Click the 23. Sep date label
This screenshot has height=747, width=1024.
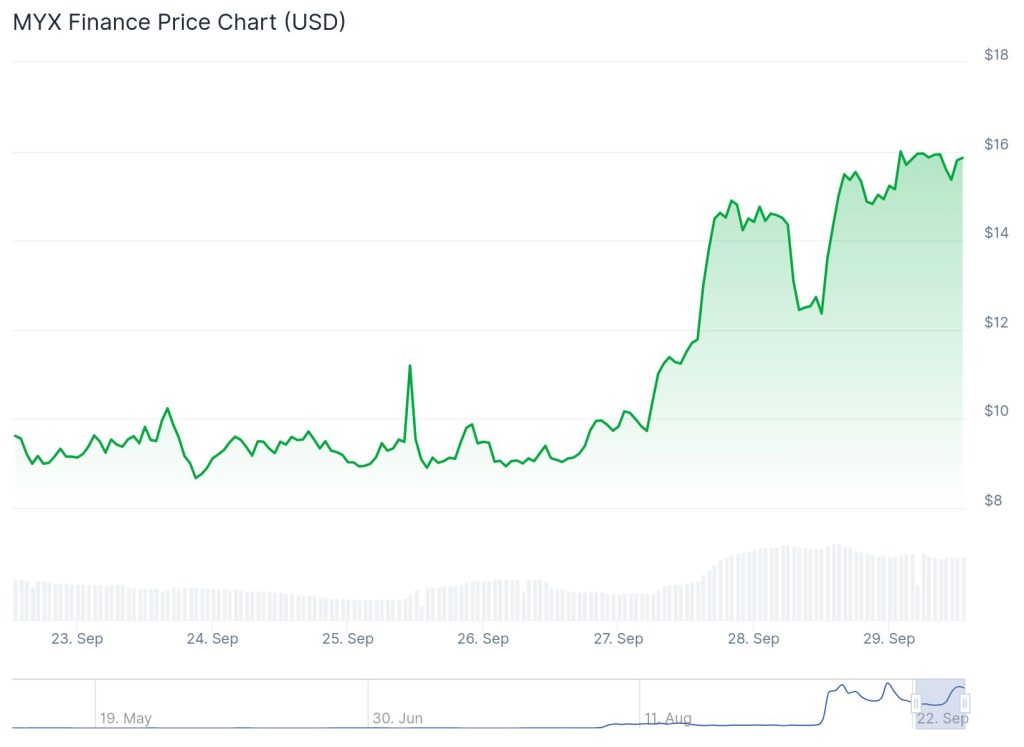[76, 639]
